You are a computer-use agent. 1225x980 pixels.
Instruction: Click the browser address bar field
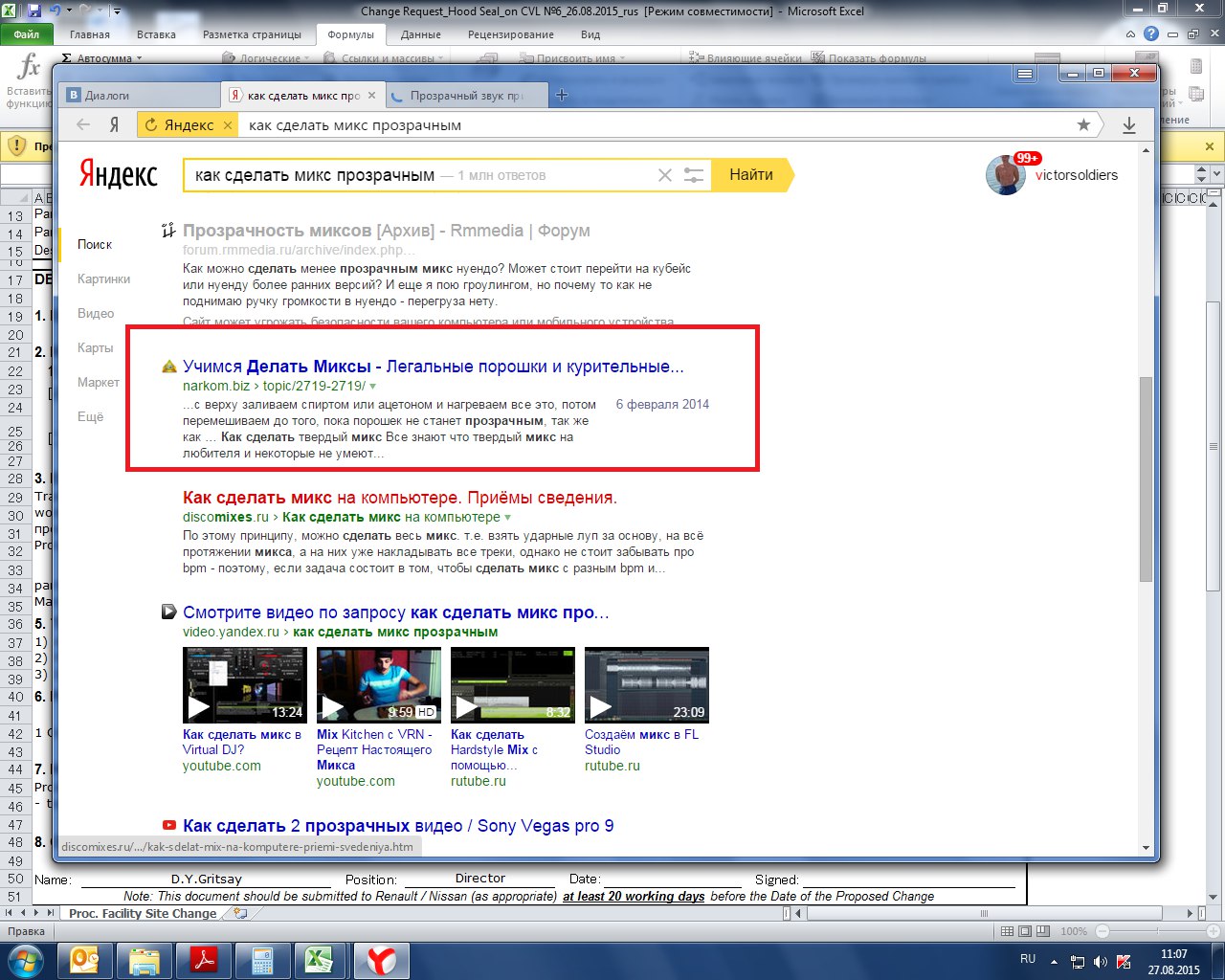point(656,124)
